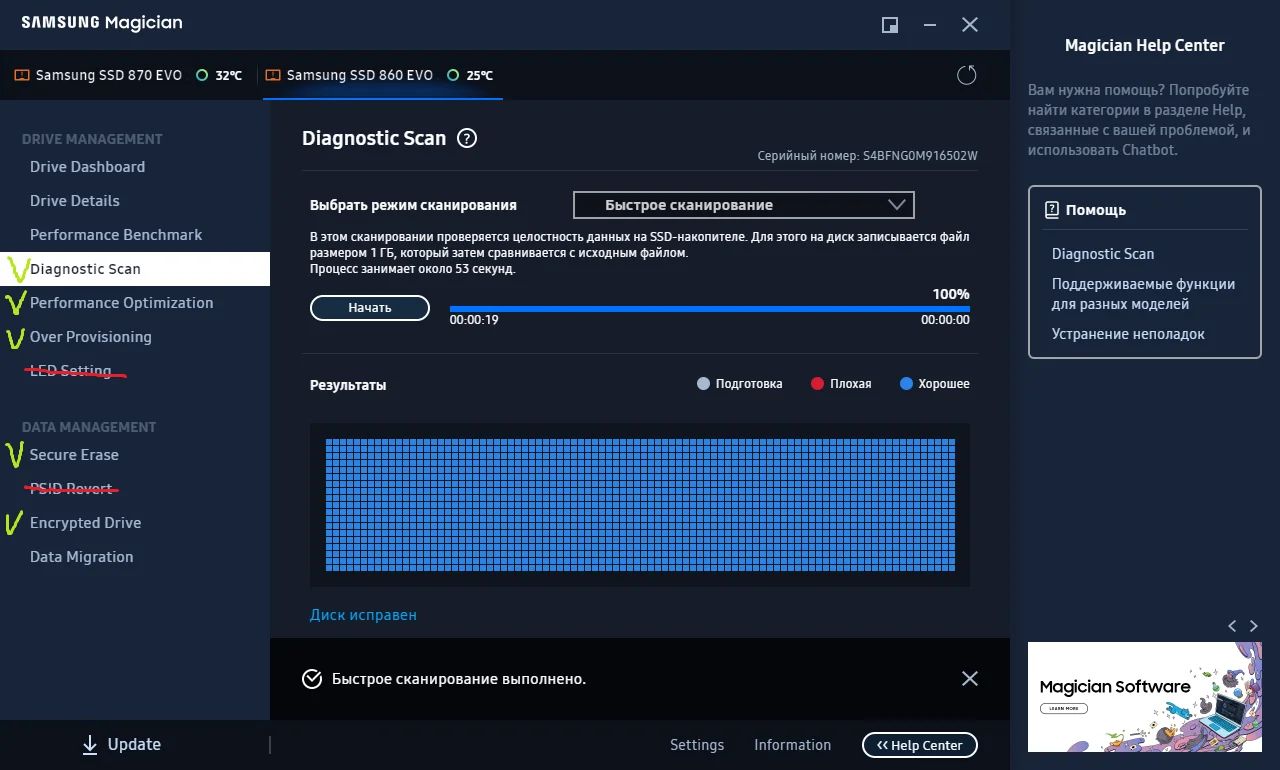Image resolution: width=1280 pixels, height=770 pixels.
Task: Click the gray Подготовка legend dot
Action: coord(703,384)
